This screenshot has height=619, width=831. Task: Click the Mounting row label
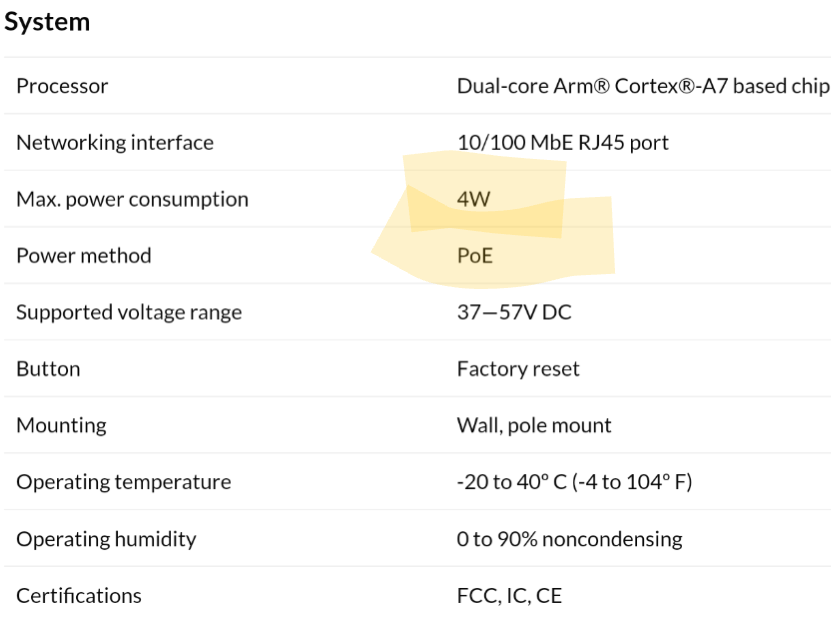(x=61, y=425)
